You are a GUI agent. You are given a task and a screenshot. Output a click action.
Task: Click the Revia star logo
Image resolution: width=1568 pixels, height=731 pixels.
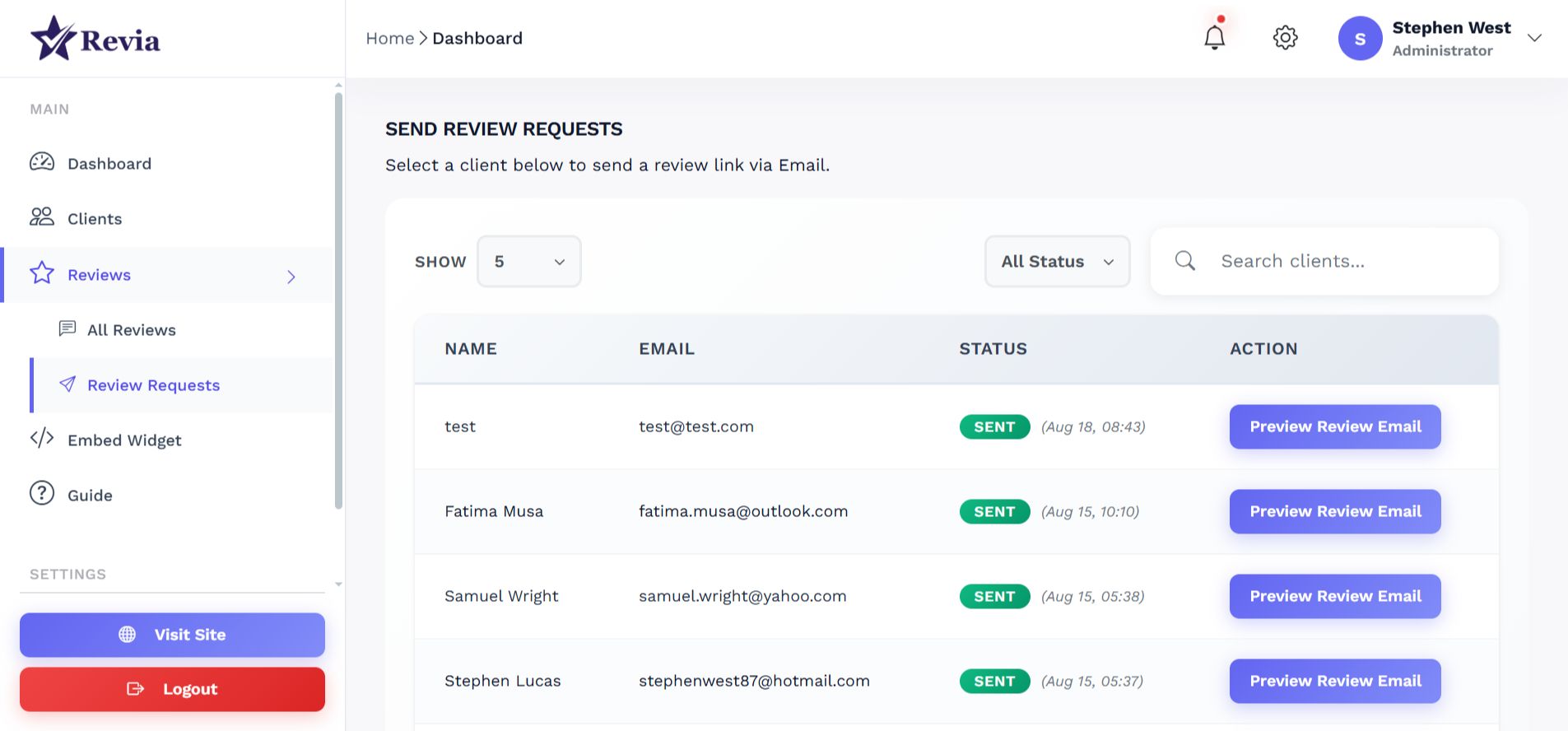click(54, 39)
